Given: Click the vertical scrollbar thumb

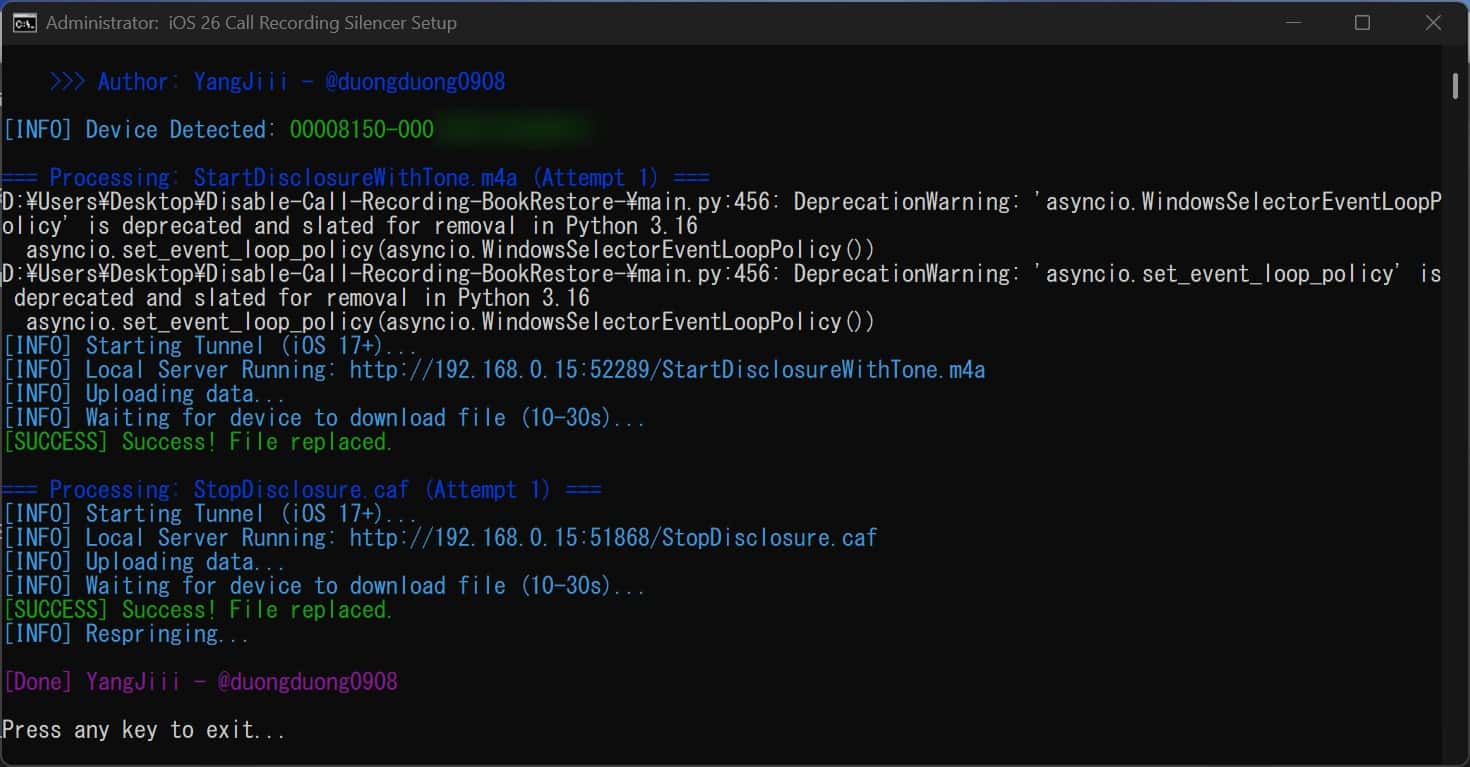Looking at the screenshot, I should pos(1455,85).
